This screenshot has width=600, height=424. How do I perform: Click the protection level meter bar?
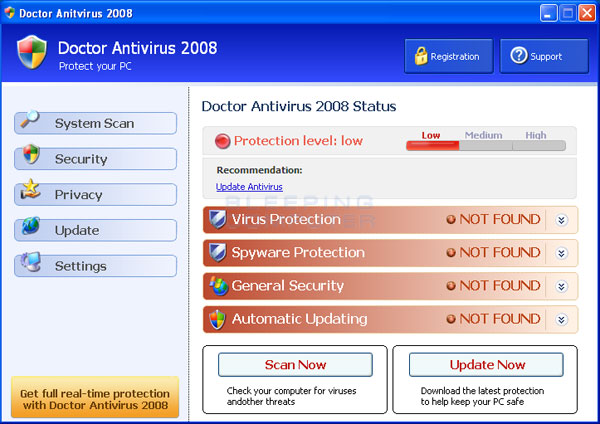coord(485,146)
